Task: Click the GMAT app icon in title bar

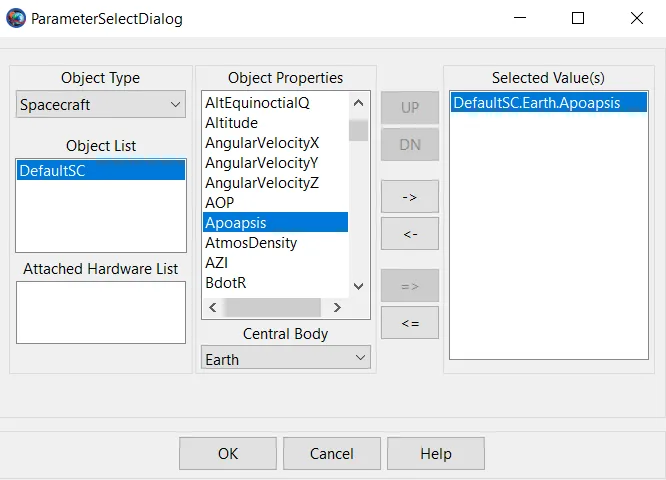Action: [x=16, y=18]
